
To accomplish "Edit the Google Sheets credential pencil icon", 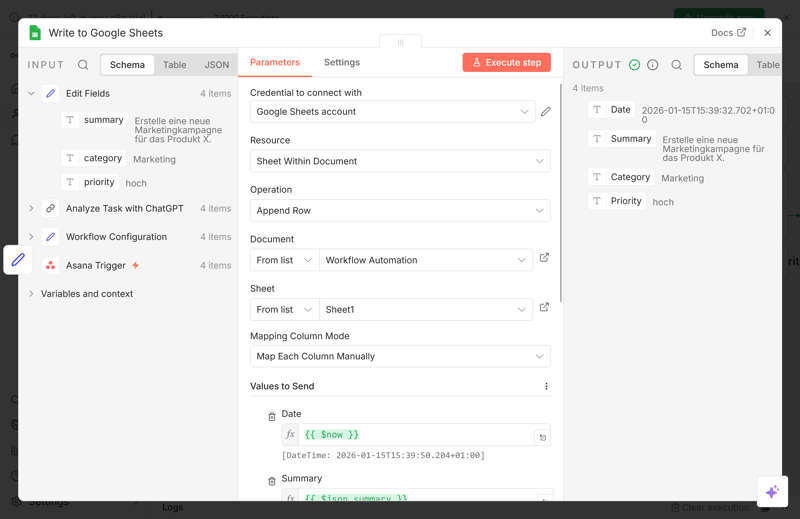I will [545, 112].
